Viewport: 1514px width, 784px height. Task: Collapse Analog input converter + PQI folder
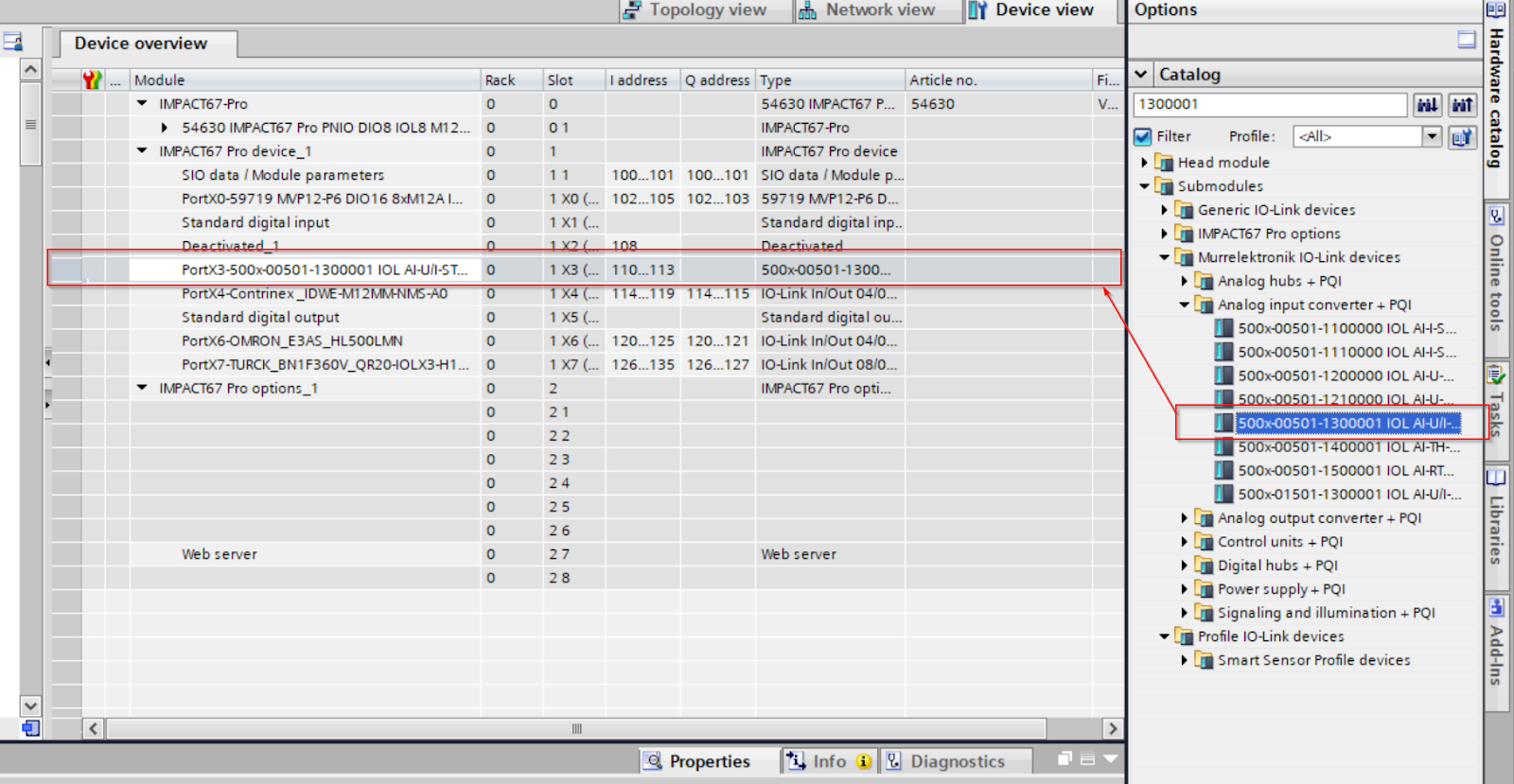click(1185, 305)
